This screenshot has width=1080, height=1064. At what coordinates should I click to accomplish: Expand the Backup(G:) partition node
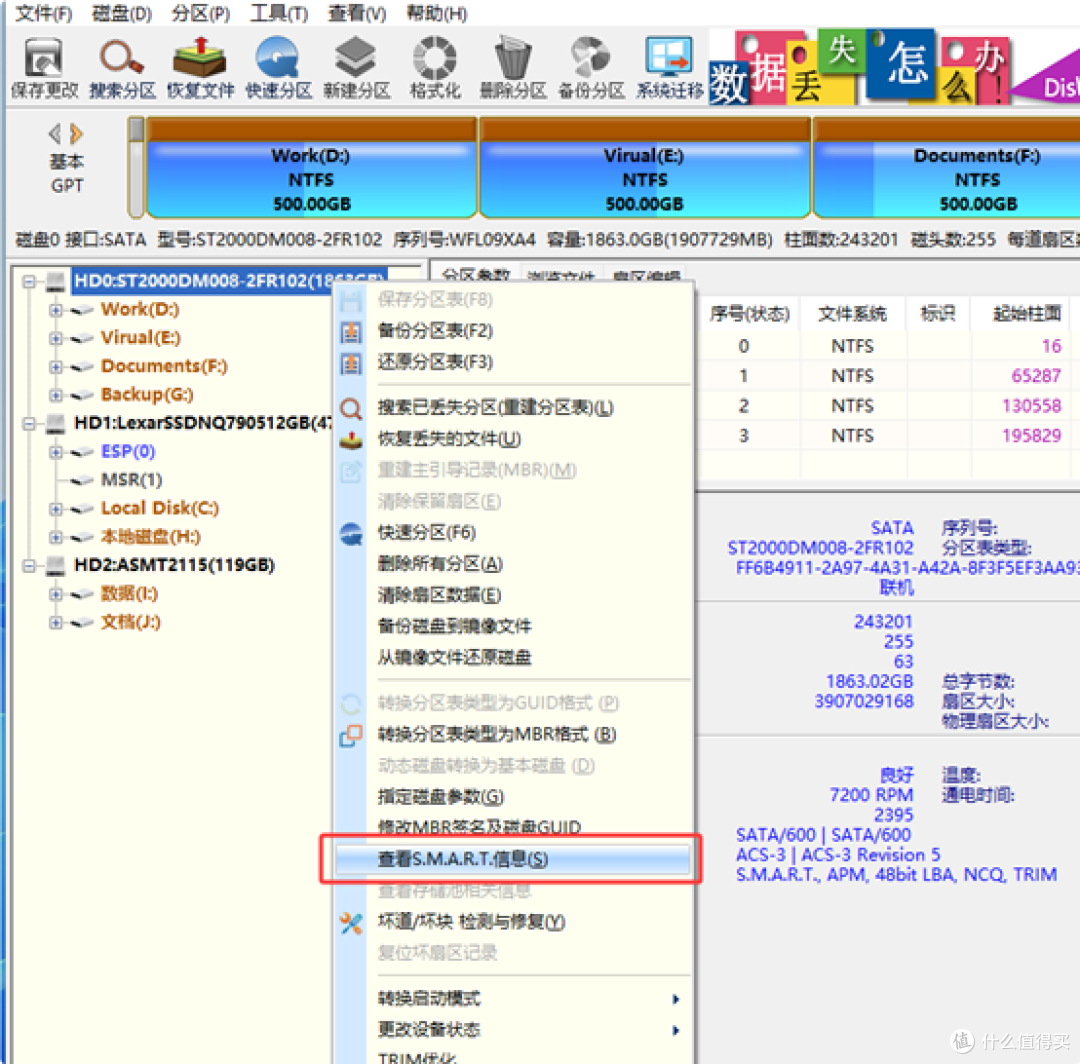[56, 395]
